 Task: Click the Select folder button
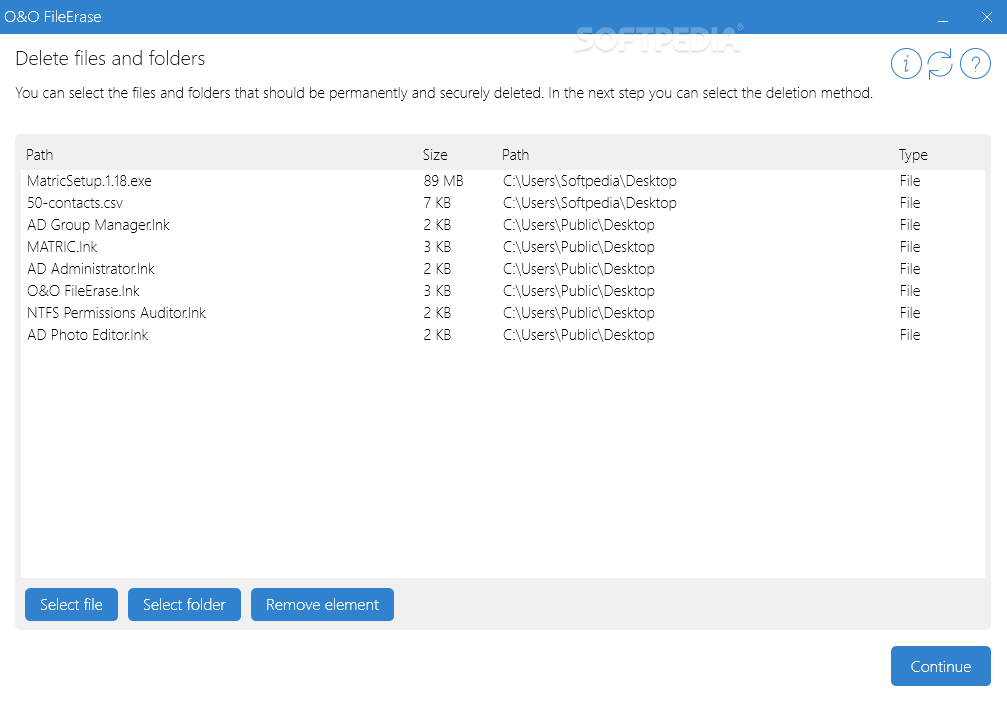pyautogui.click(x=184, y=604)
